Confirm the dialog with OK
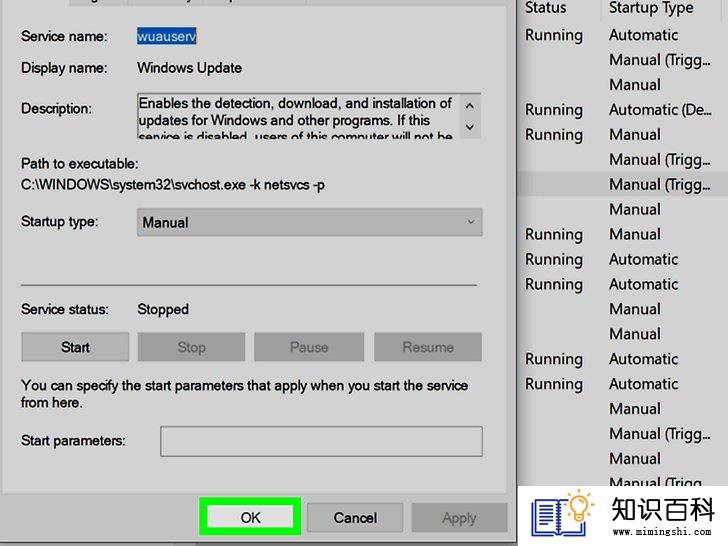Image resolution: width=728 pixels, height=546 pixels. (x=250, y=517)
